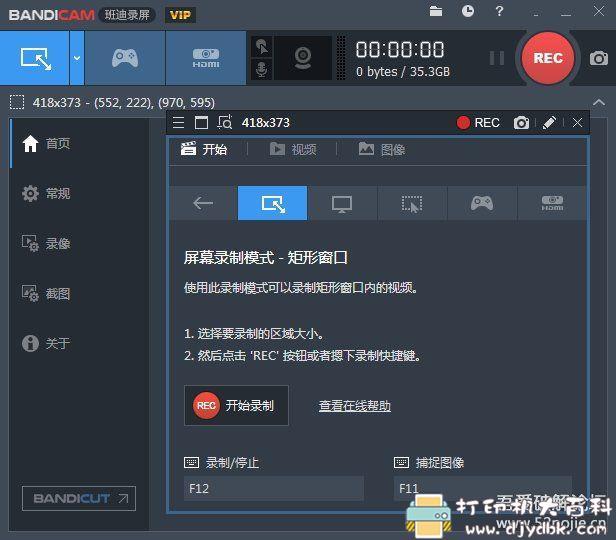
Task: Open the overlay hamburger menu icon
Action: 178,123
